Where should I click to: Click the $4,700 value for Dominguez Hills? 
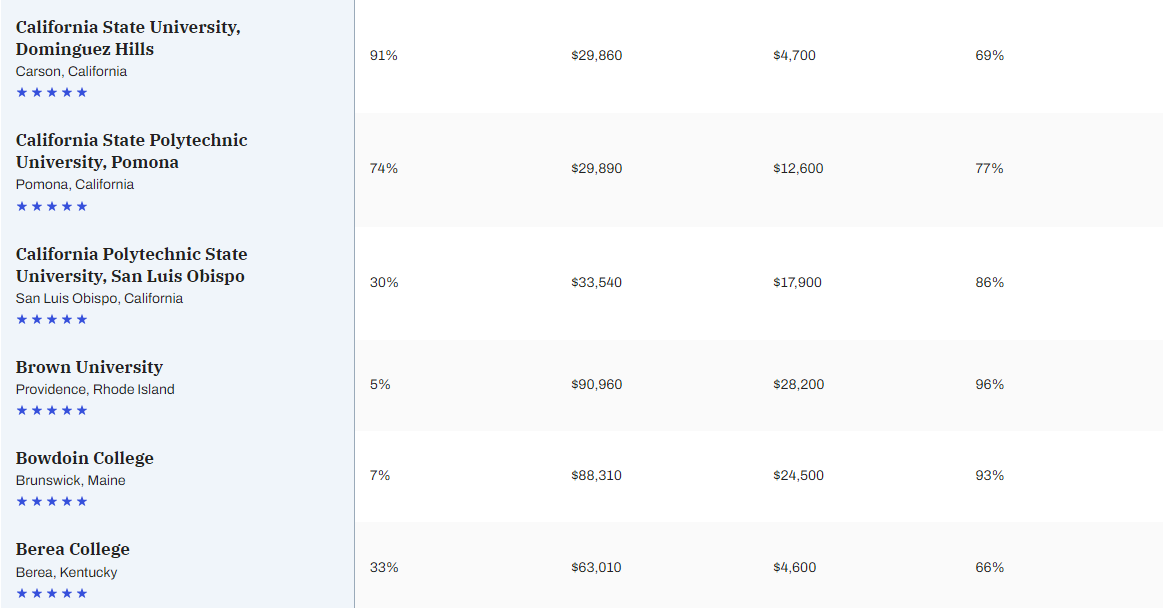[794, 56]
